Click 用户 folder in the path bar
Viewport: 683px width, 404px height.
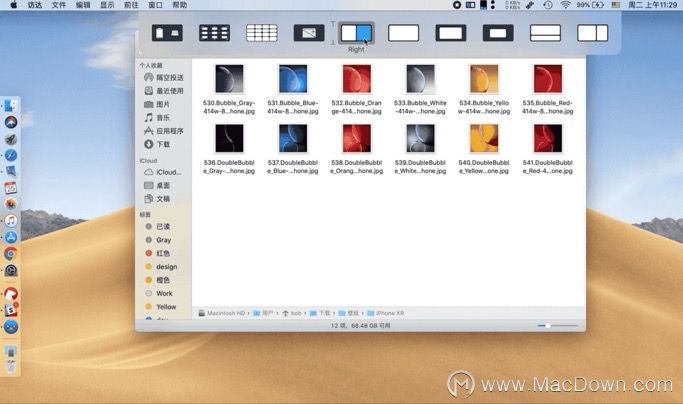(264, 313)
